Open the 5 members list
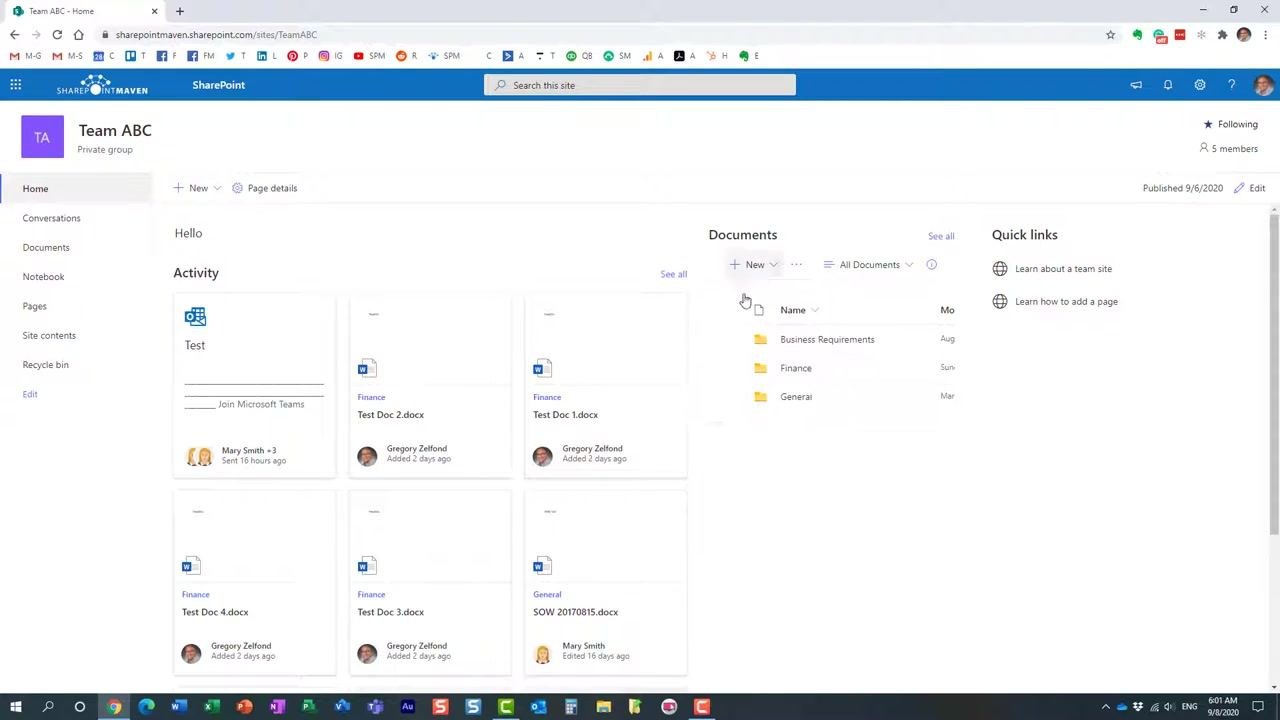The image size is (1280, 720). [x=1228, y=148]
